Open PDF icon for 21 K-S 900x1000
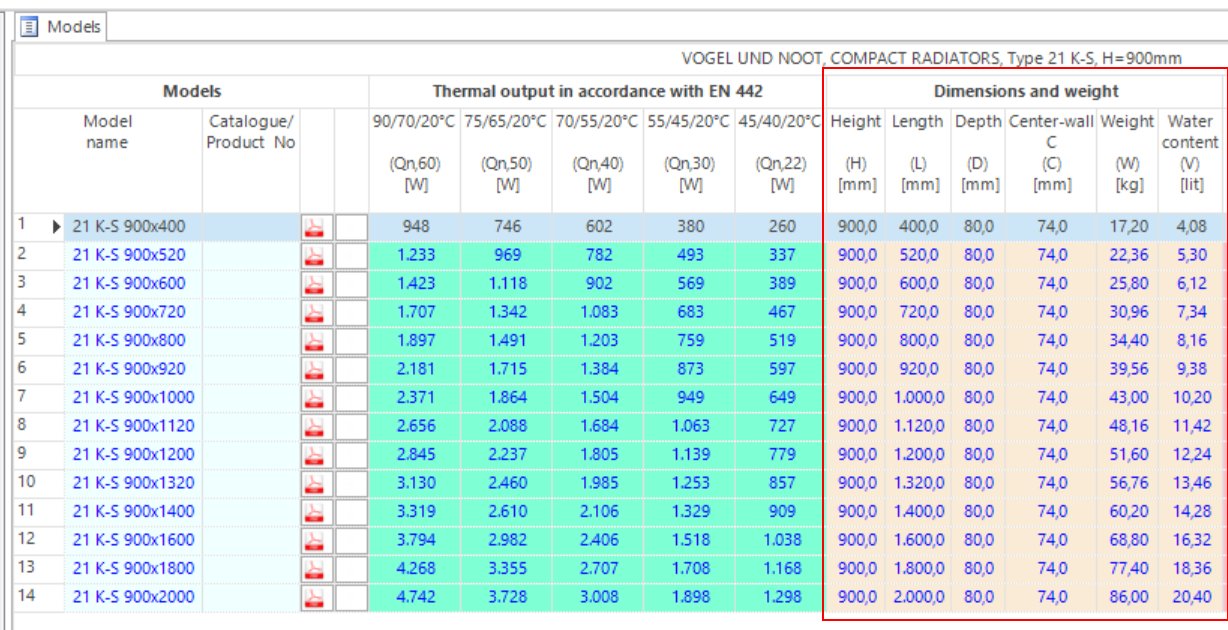This screenshot has width=1228, height=630. [x=315, y=398]
